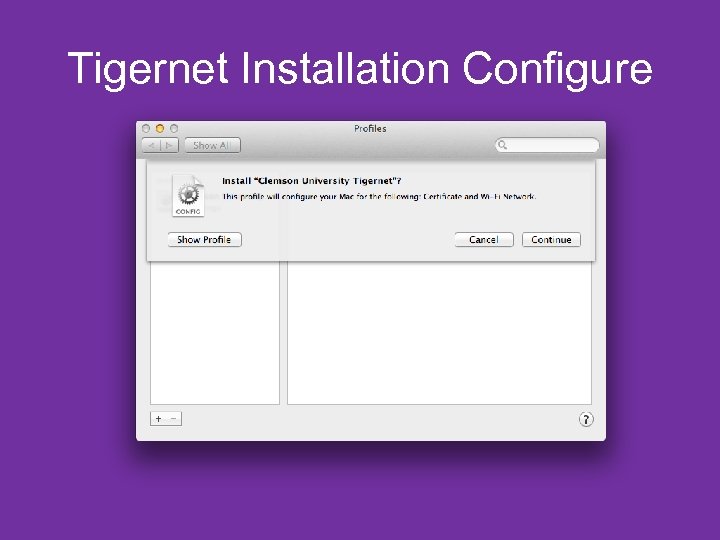Cancel the Tigernet profile installation

(484, 240)
